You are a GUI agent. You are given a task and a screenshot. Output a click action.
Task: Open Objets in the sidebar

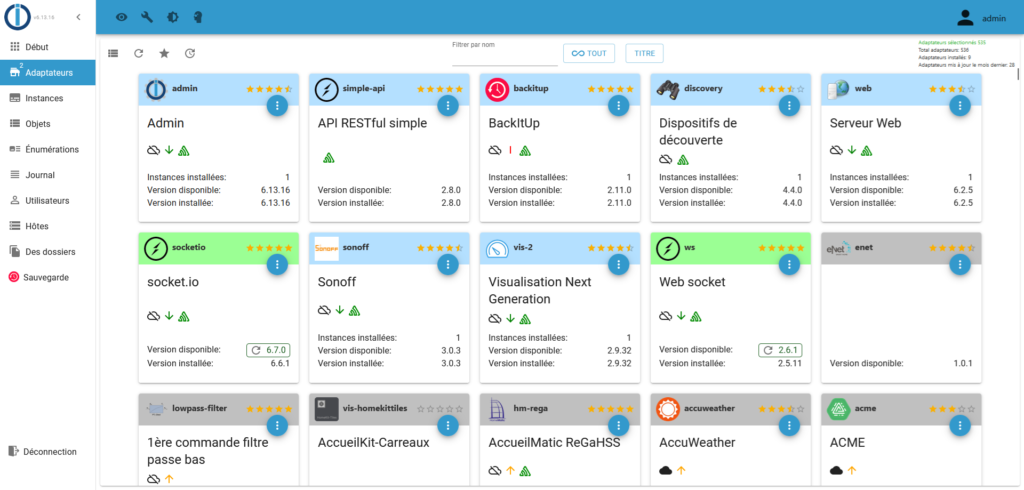pyautogui.click(x=48, y=123)
